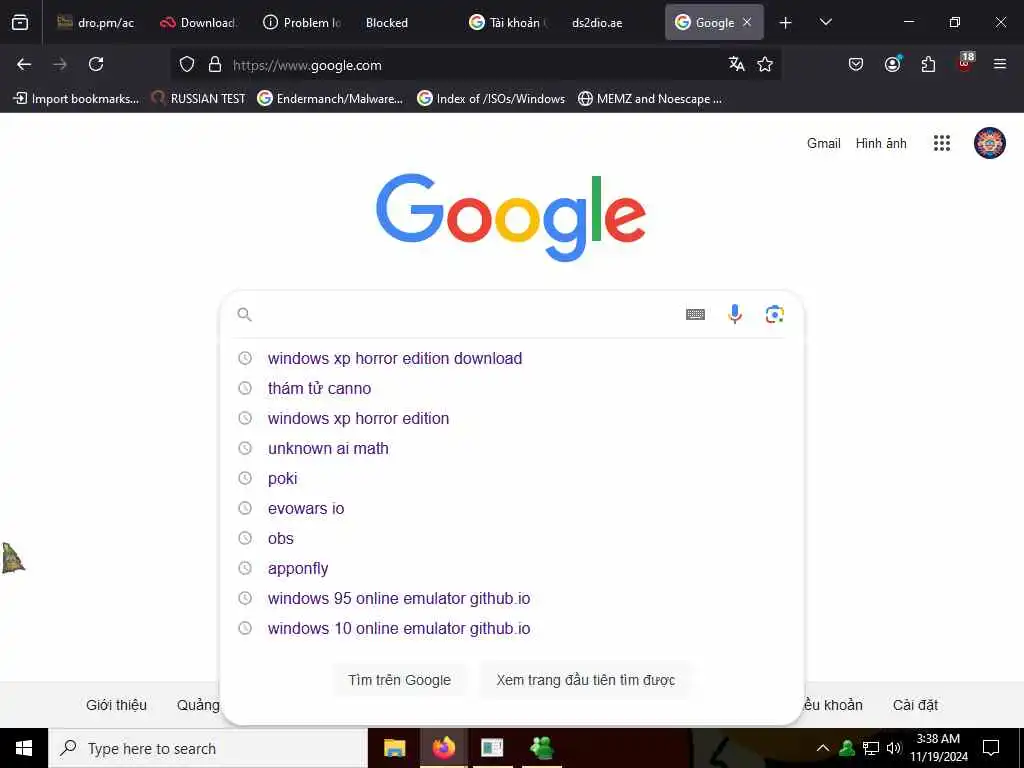1024x768 pixels.
Task: Open Cài đặt footer settings
Action: click(x=915, y=705)
